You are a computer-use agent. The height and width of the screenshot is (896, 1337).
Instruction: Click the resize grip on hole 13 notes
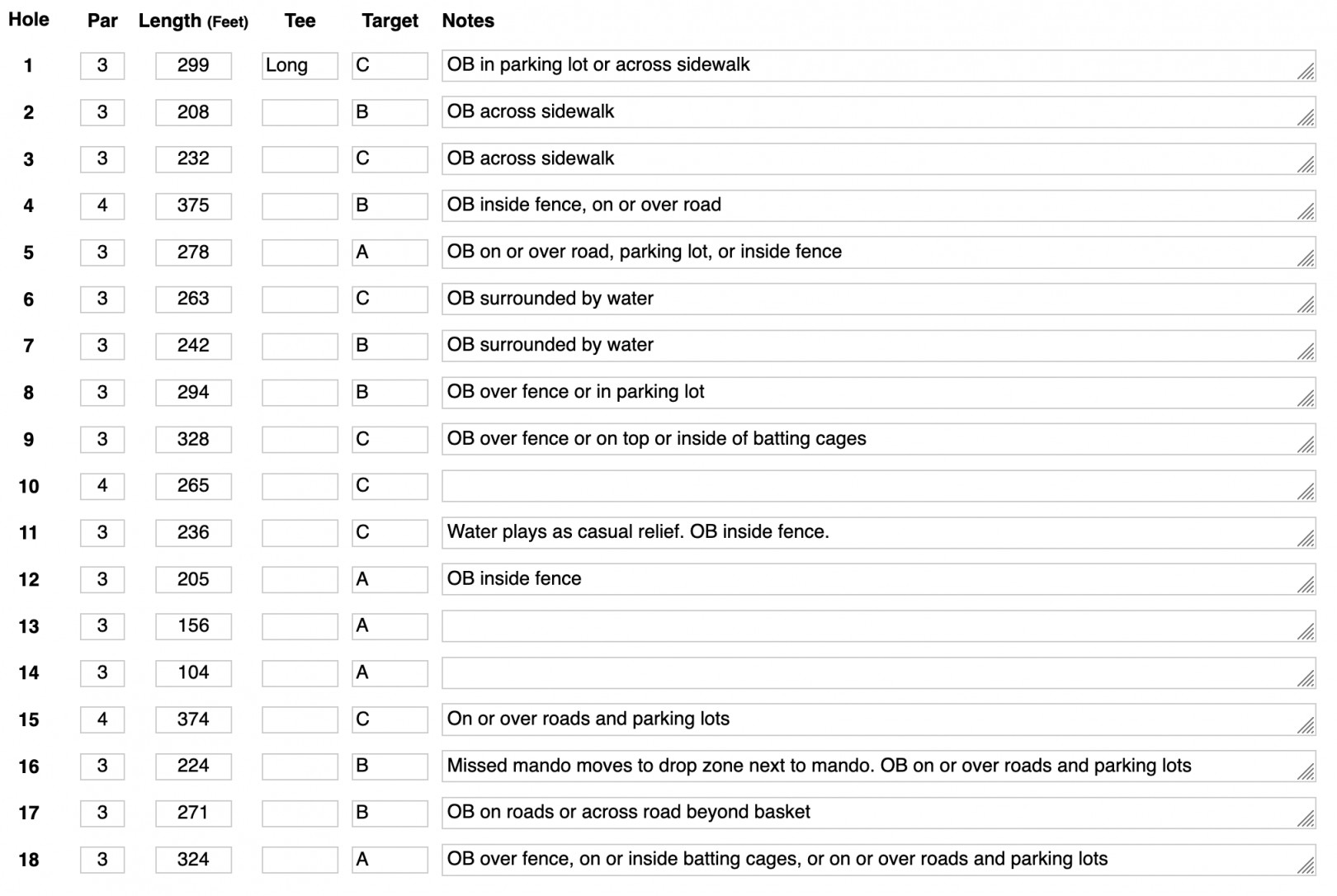click(1306, 633)
